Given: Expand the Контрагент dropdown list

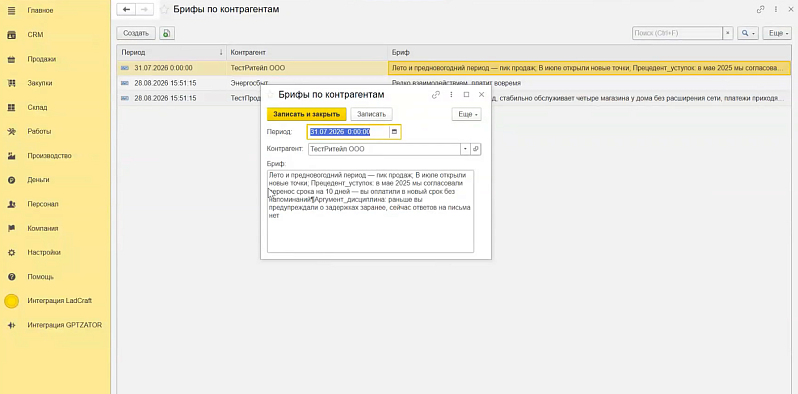Looking at the screenshot, I should (x=465, y=149).
